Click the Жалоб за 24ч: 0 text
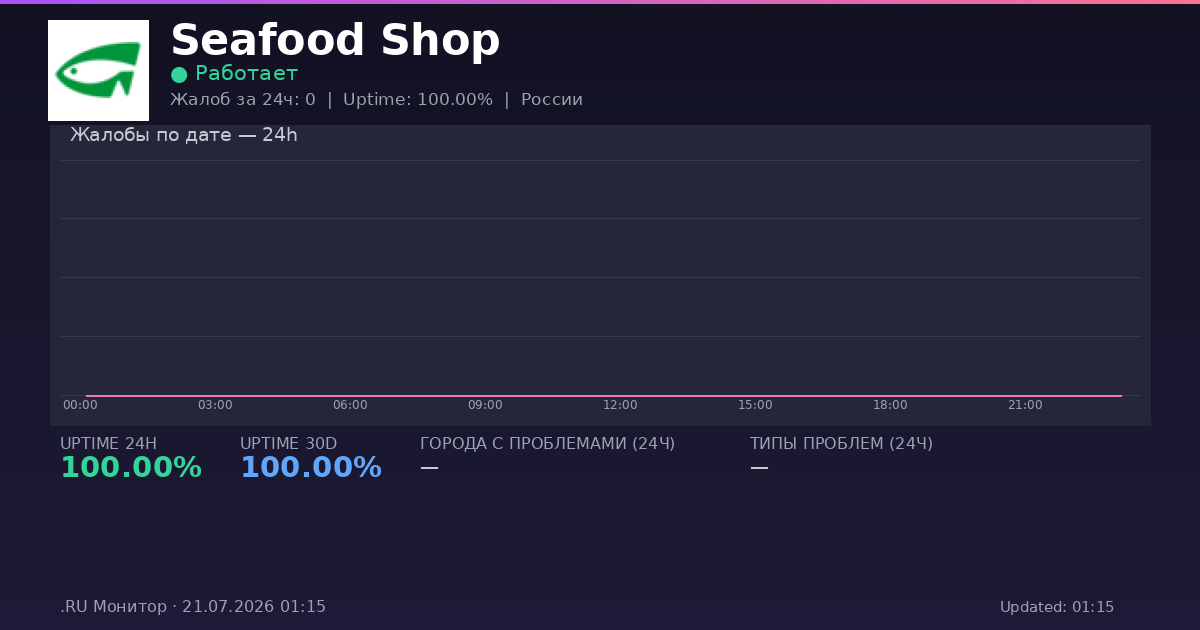 [243, 100]
